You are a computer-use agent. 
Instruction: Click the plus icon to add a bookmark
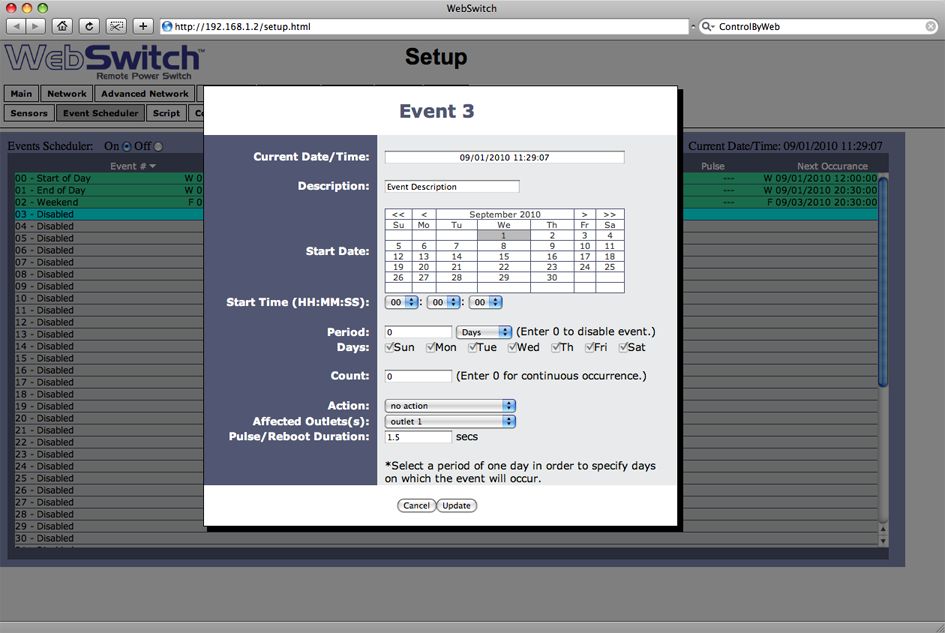(x=141, y=26)
